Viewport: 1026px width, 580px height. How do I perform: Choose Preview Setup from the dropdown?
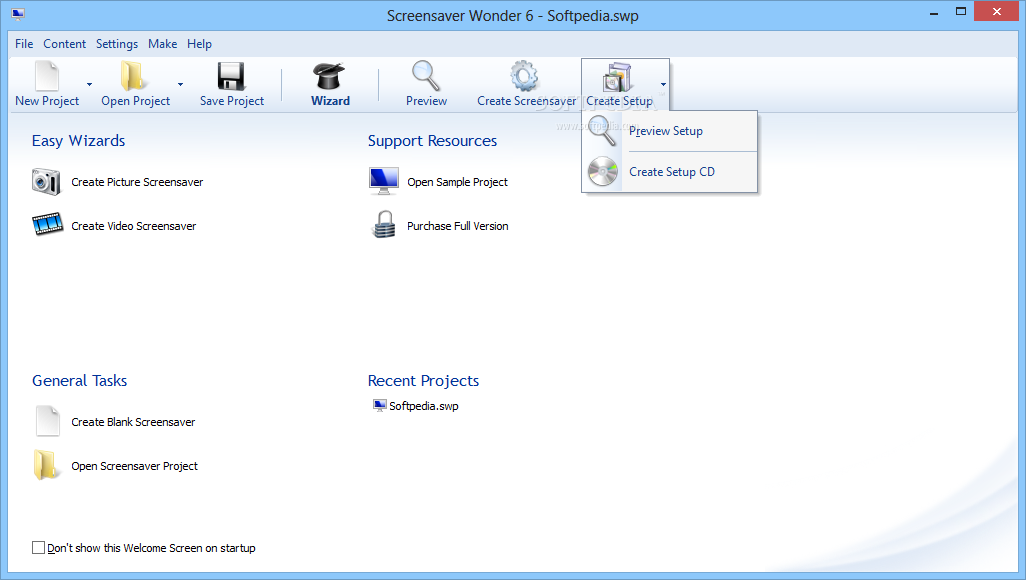click(669, 131)
